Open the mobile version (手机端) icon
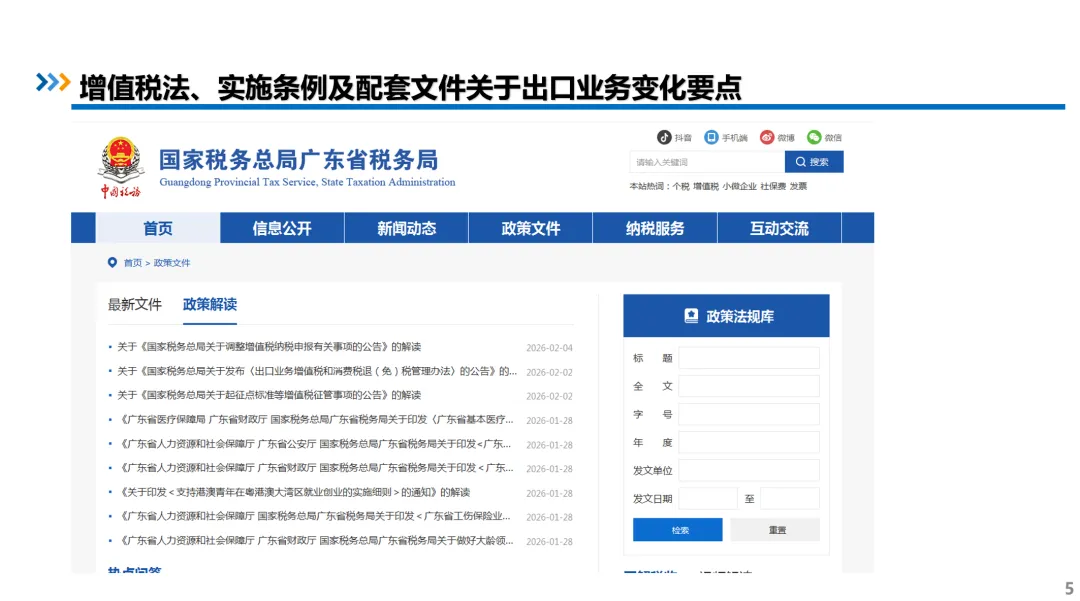Screen dimensions: 1080x601 click(x=711, y=137)
